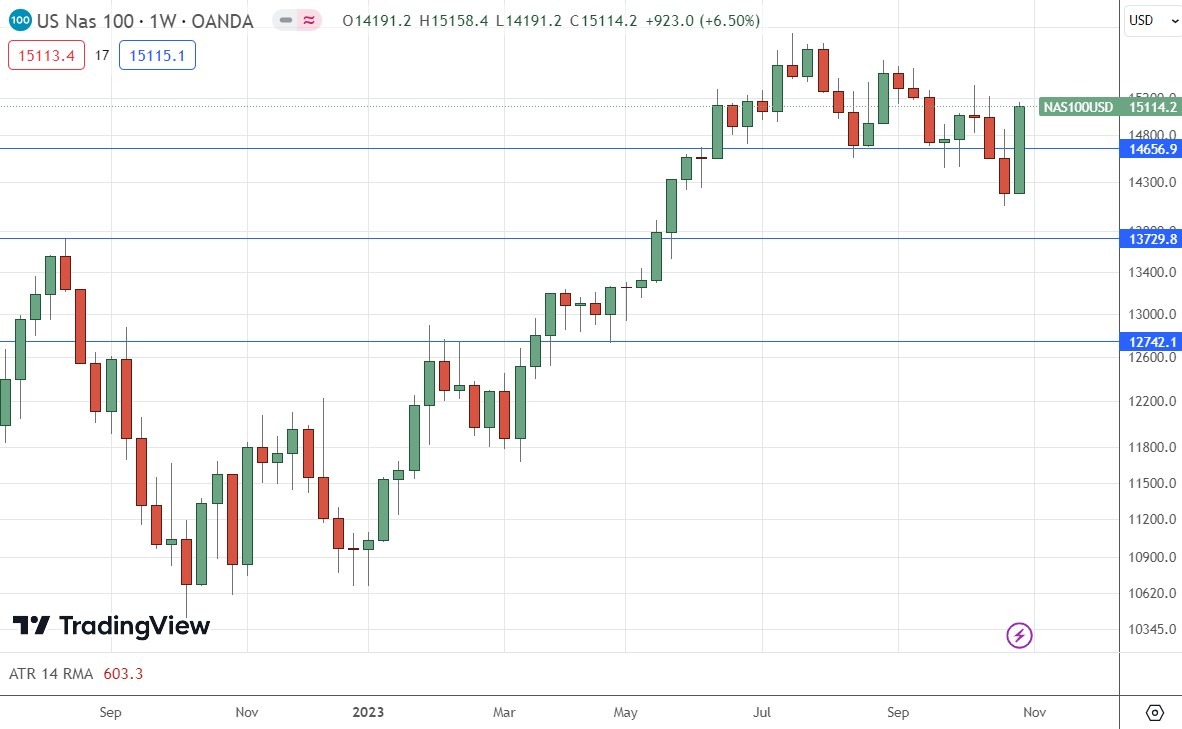This screenshot has width=1182, height=729.
Task: Click the current price 15114.2 axis label
Action: pos(1153,107)
